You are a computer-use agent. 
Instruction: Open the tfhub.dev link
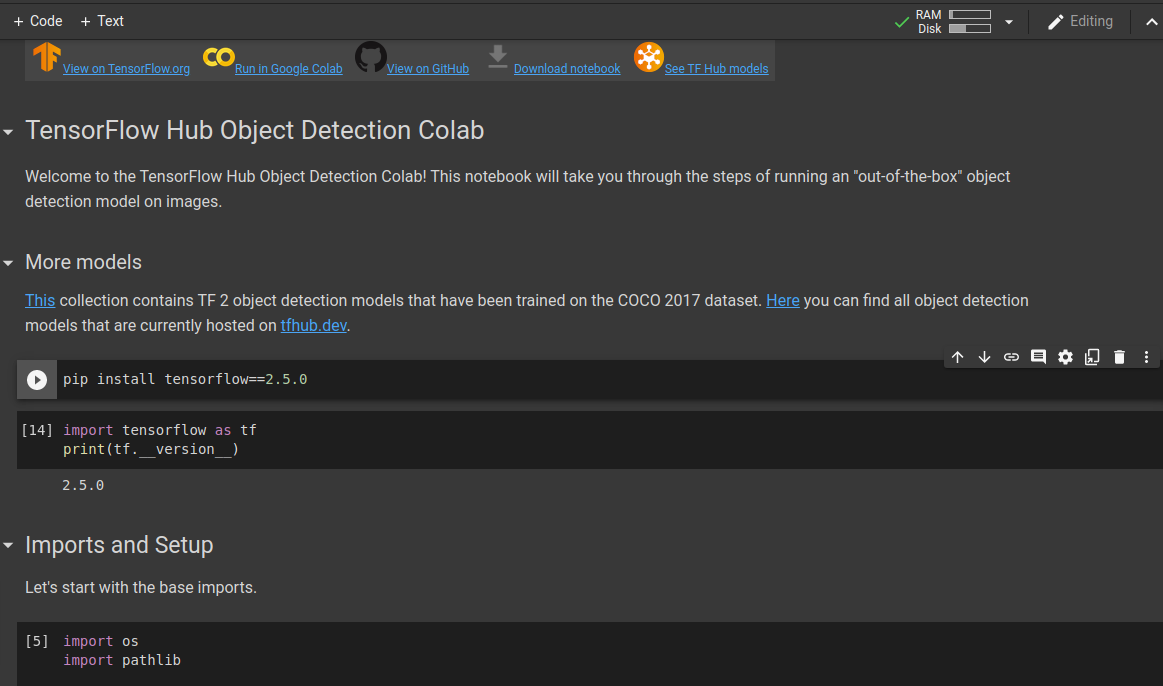click(x=316, y=325)
